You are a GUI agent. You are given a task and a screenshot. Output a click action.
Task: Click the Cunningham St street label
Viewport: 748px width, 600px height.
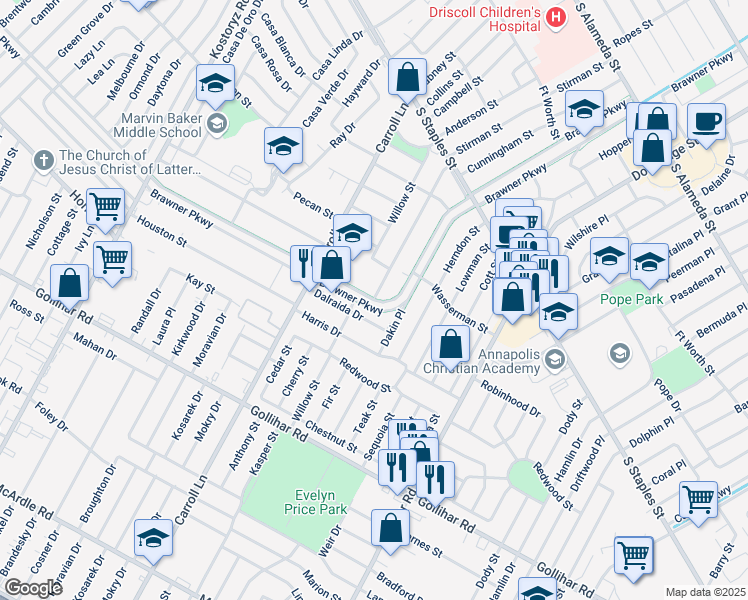click(x=500, y=151)
